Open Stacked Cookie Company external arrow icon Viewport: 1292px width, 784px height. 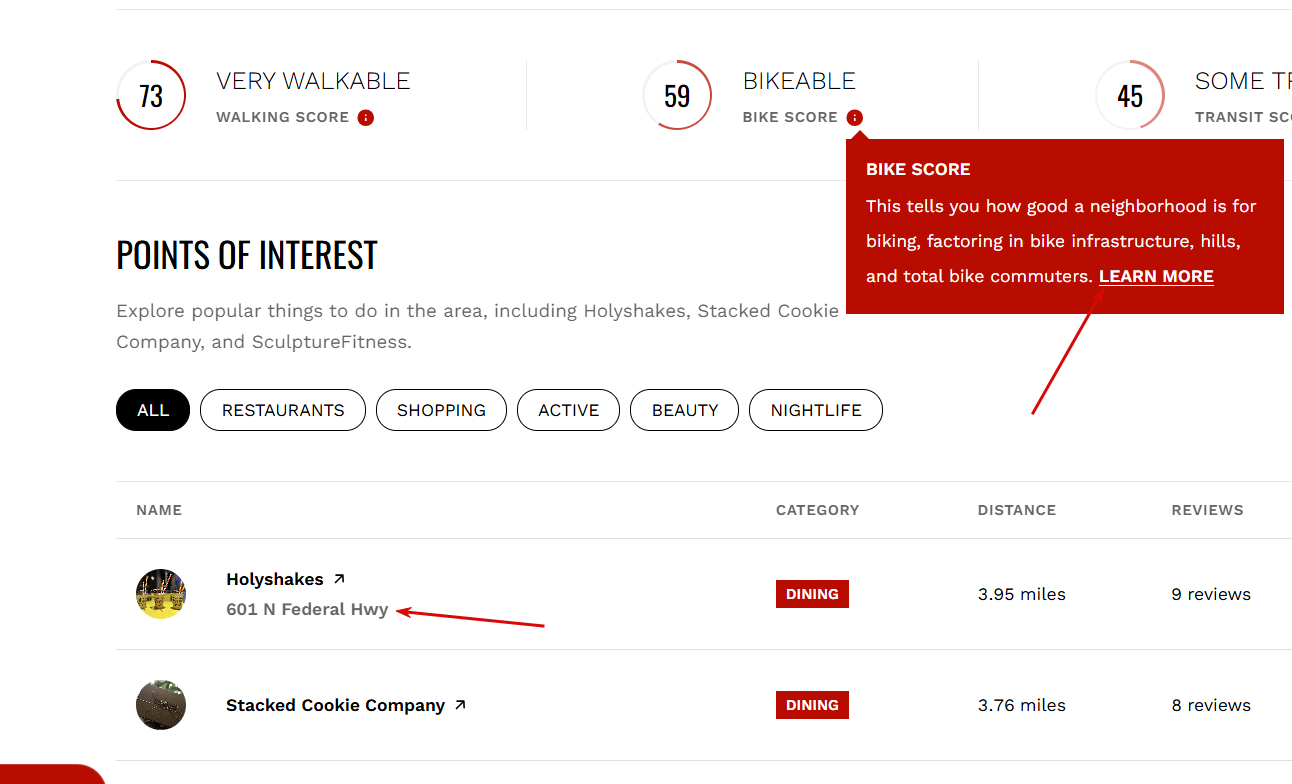[x=460, y=705]
